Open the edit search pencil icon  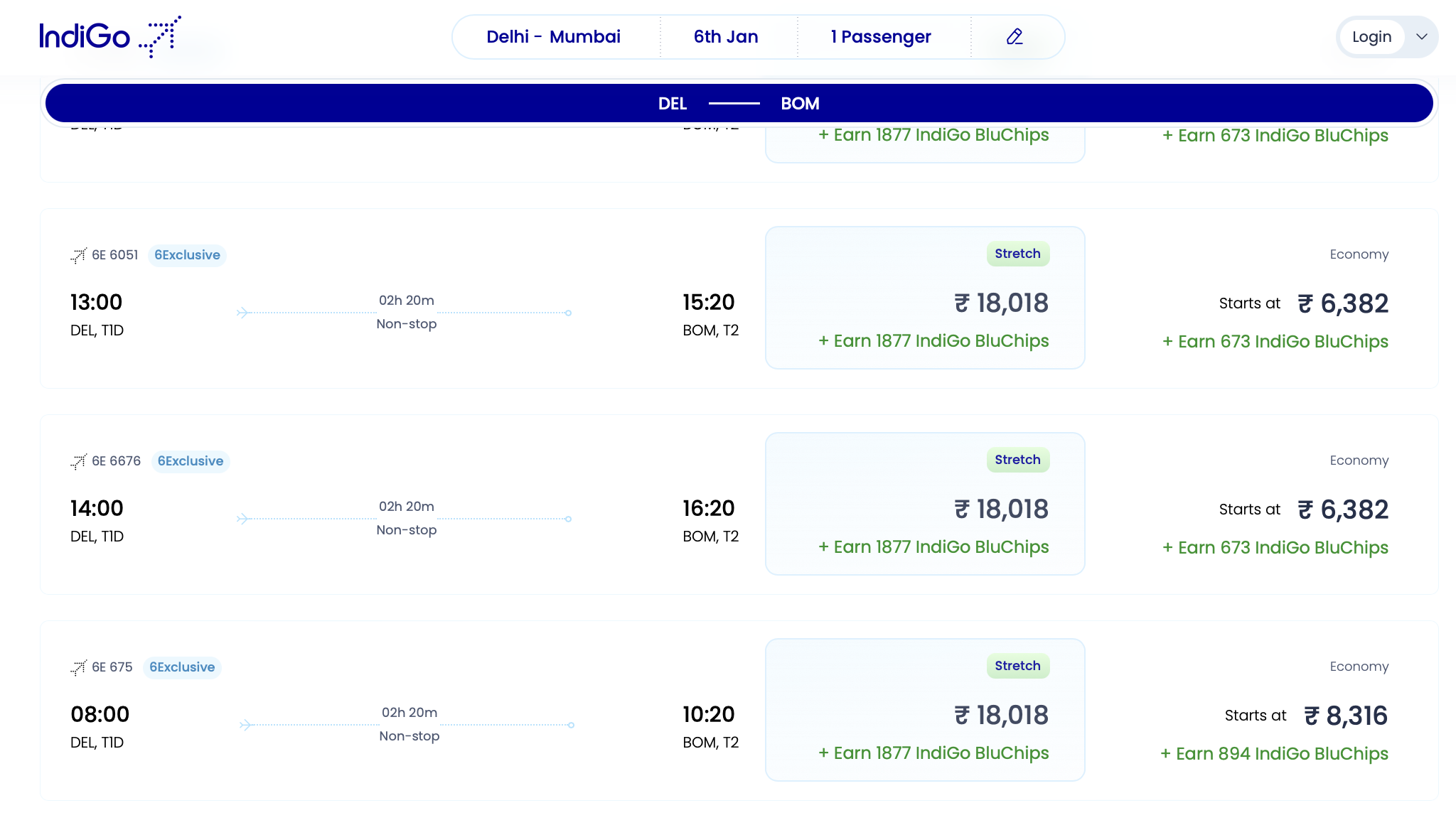click(x=1015, y=36)
